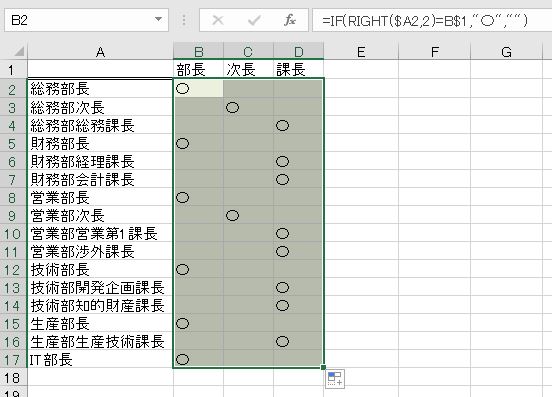Screen dimensions: 552x397
Task: Click the circle in cell B5
Action: 182,143
